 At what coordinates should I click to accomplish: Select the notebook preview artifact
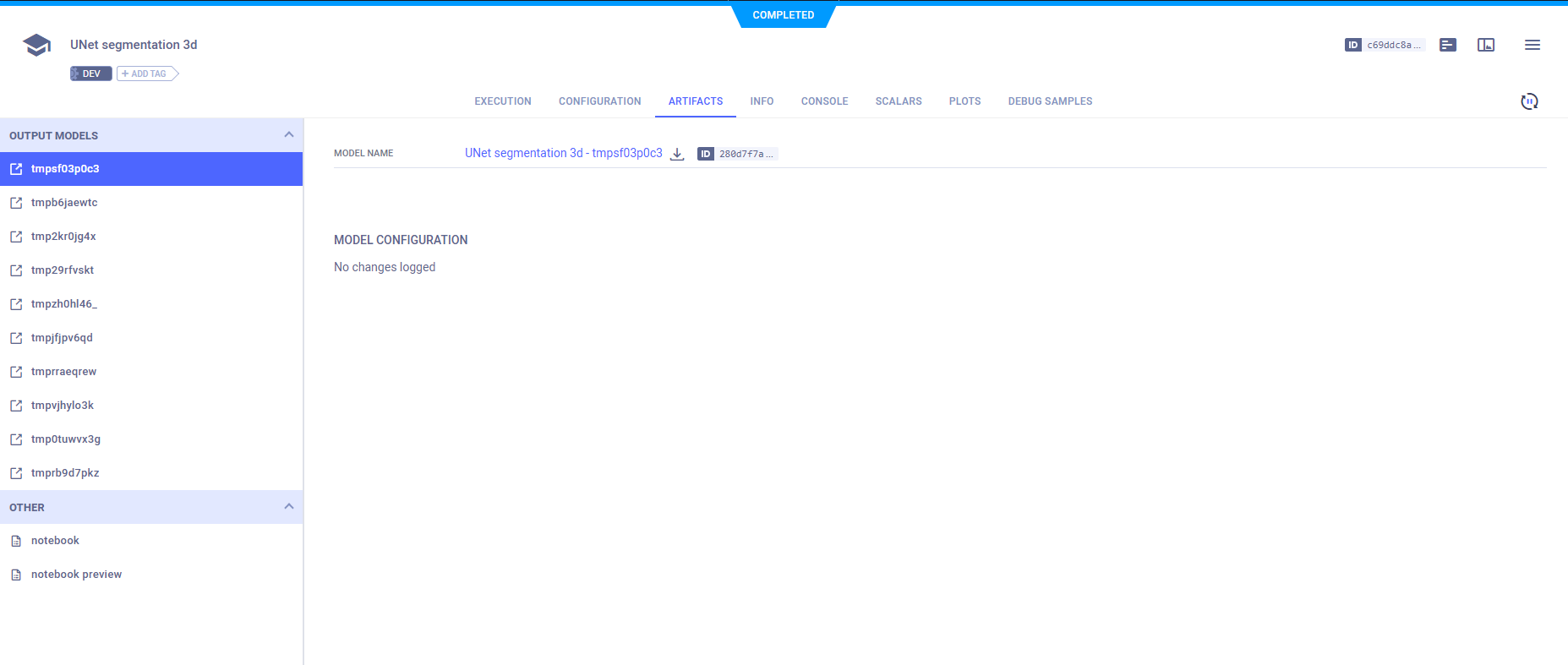click(x=76, y=575)
